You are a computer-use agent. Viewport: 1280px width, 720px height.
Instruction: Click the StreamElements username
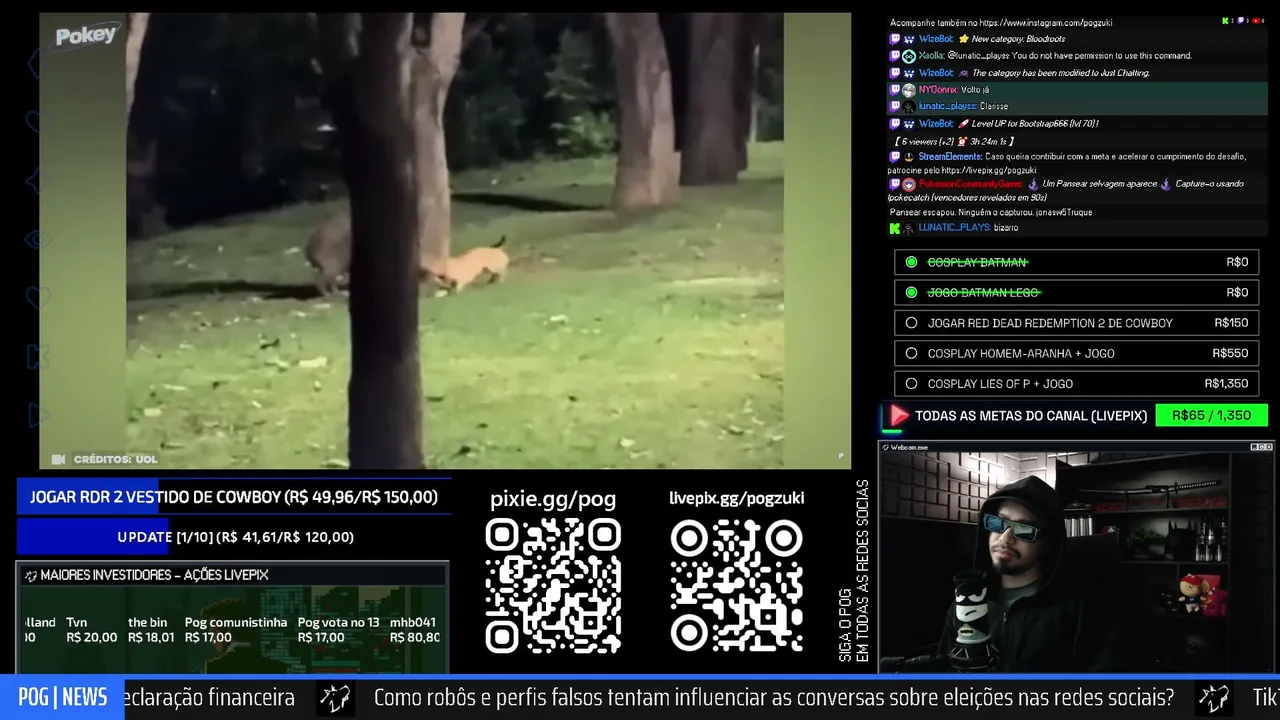pyautogui.click(x=950, y=157)
